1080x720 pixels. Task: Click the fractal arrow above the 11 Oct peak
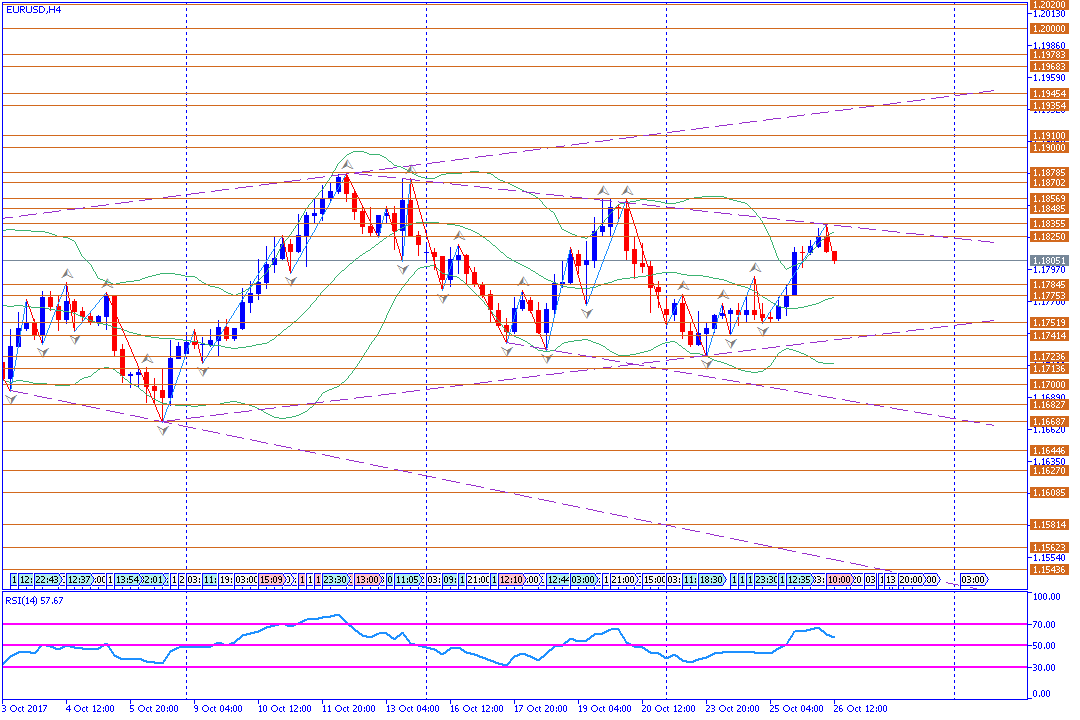(346, 161)
